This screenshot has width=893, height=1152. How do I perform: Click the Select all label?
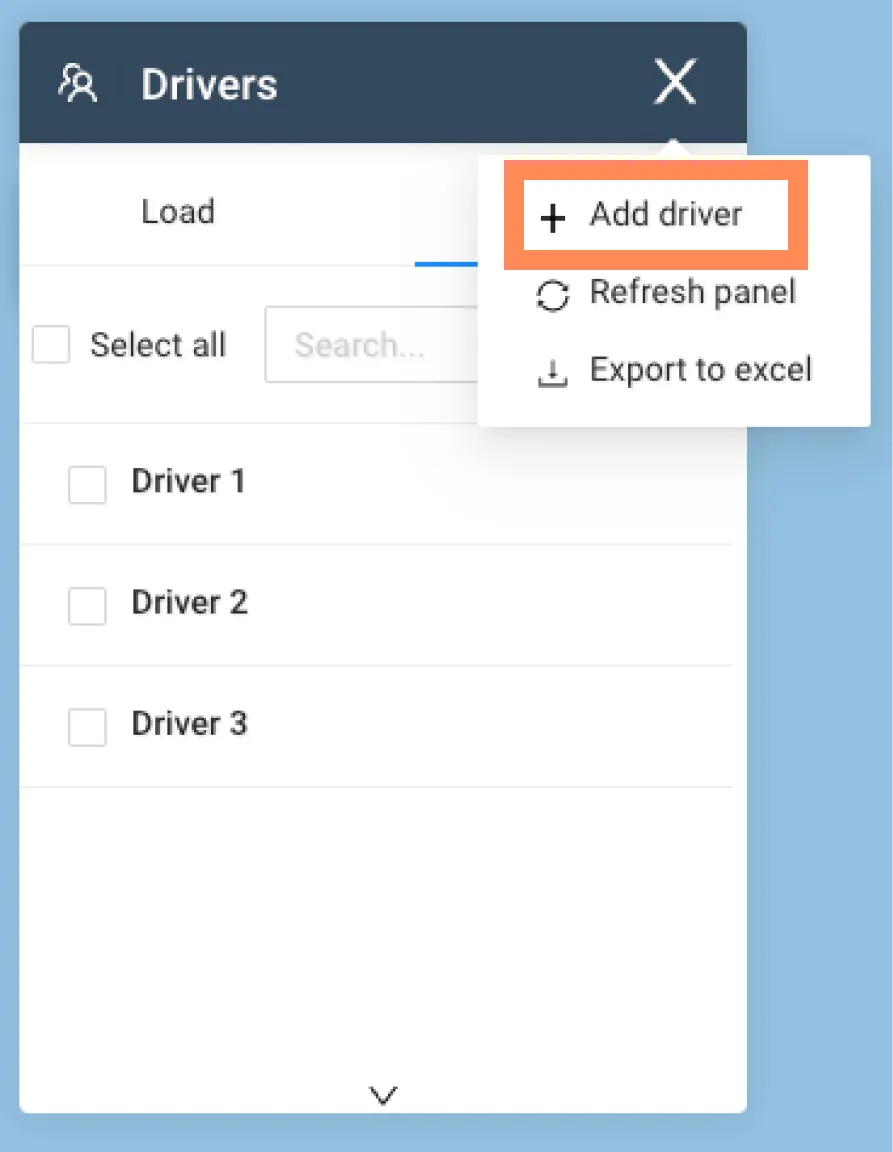click(x=158, y=345)
